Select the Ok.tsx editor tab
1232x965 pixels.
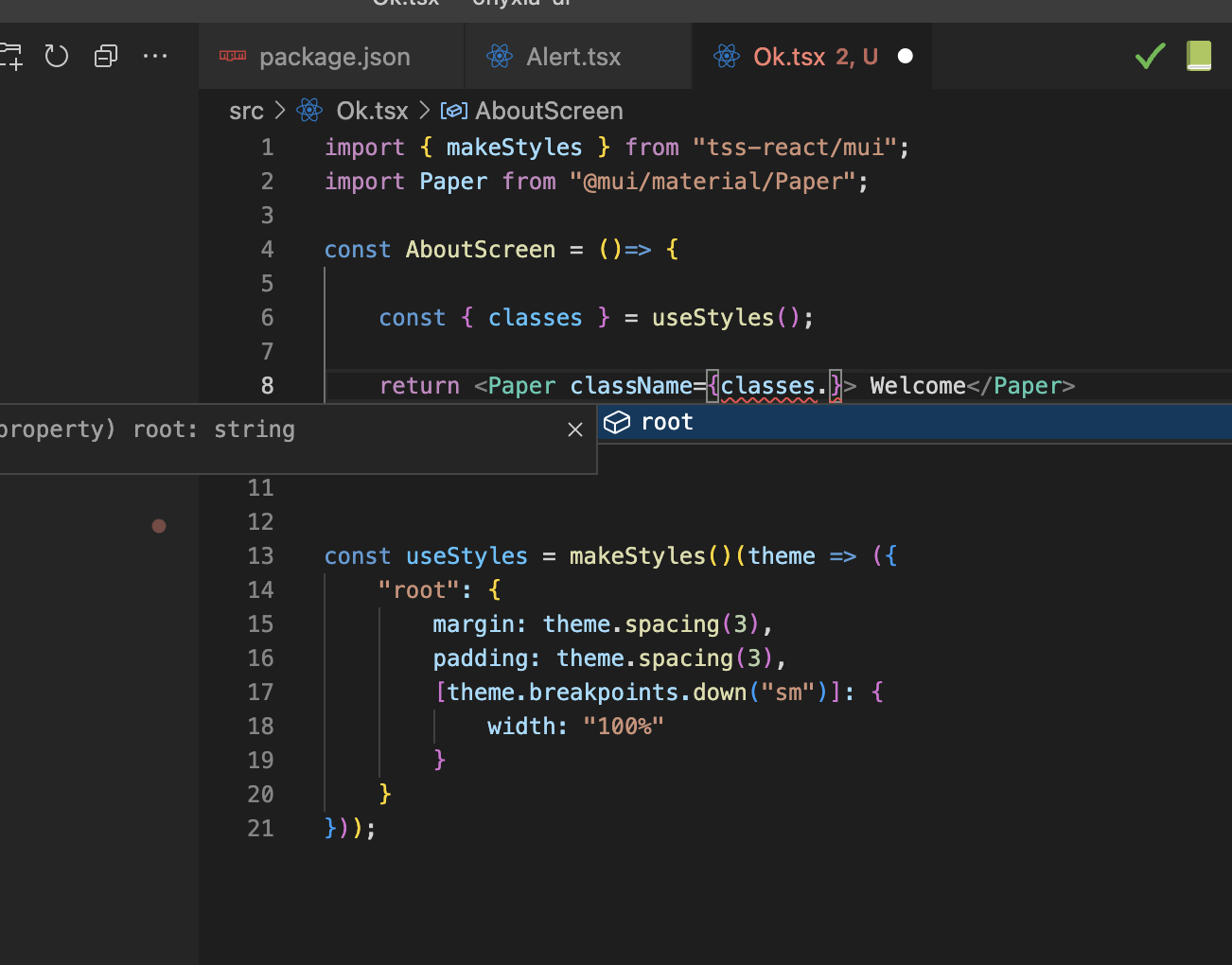click(x=812, y=57)
